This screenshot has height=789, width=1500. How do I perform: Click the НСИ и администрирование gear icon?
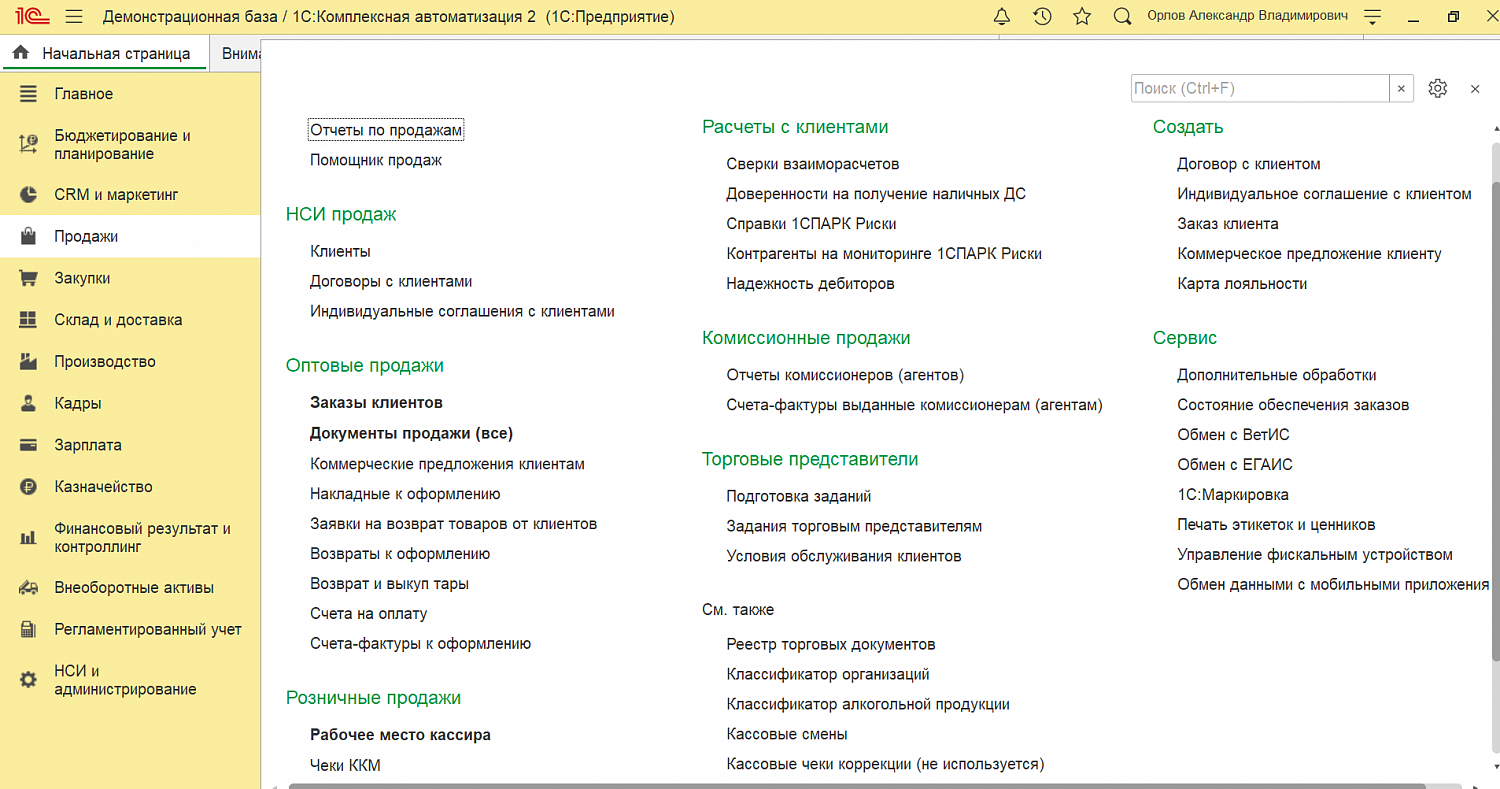29,680
